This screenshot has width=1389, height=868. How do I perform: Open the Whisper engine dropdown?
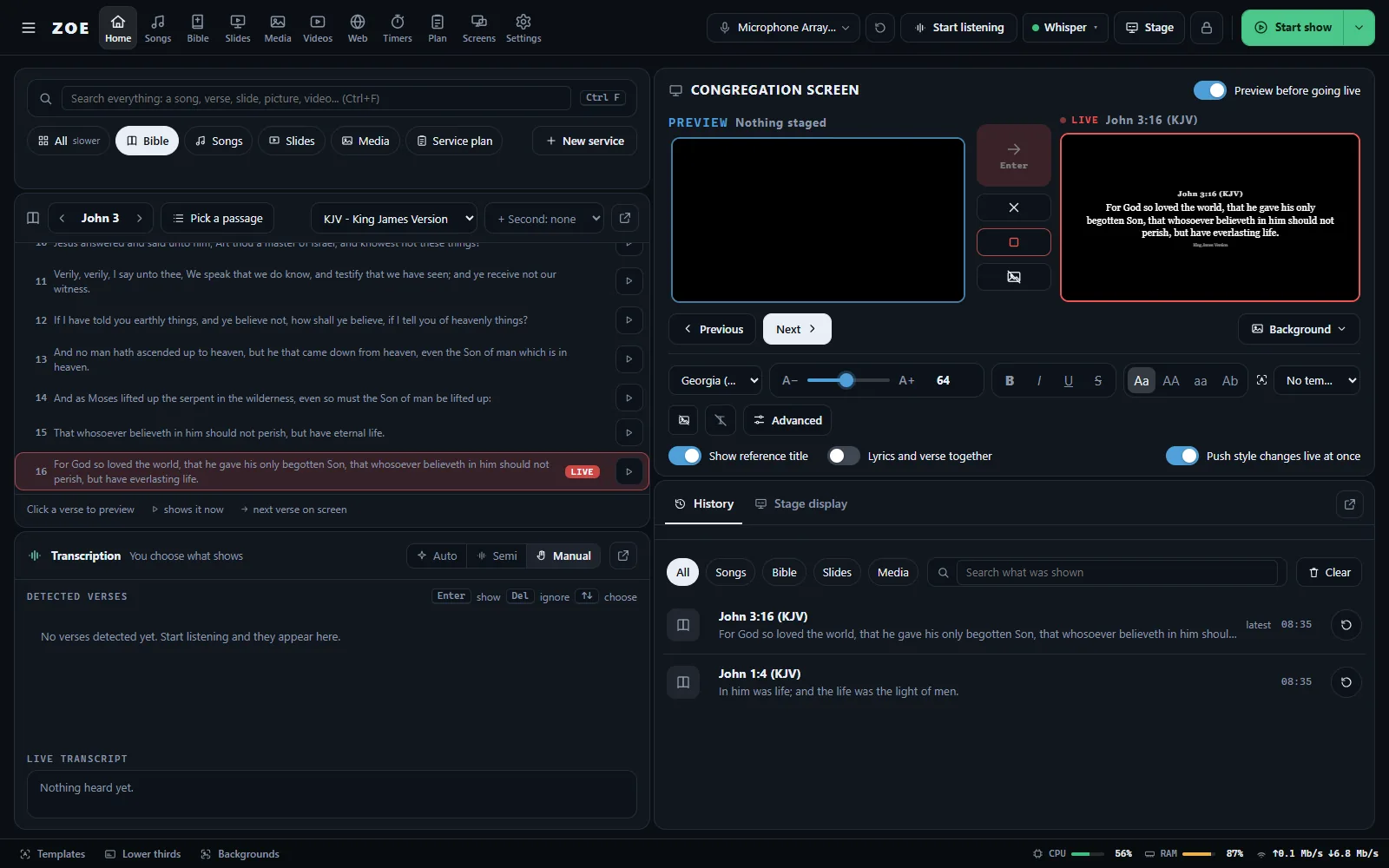1065,28
